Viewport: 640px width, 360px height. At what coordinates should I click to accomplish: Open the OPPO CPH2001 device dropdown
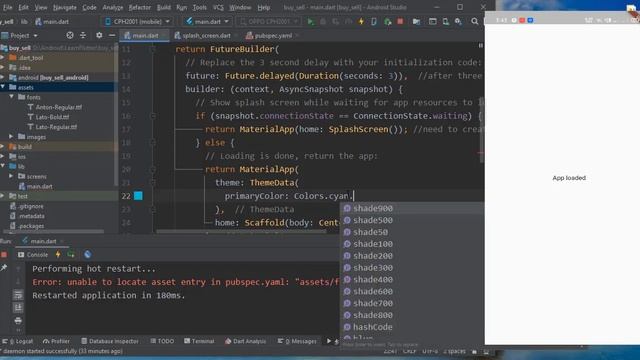pos(268,22)
